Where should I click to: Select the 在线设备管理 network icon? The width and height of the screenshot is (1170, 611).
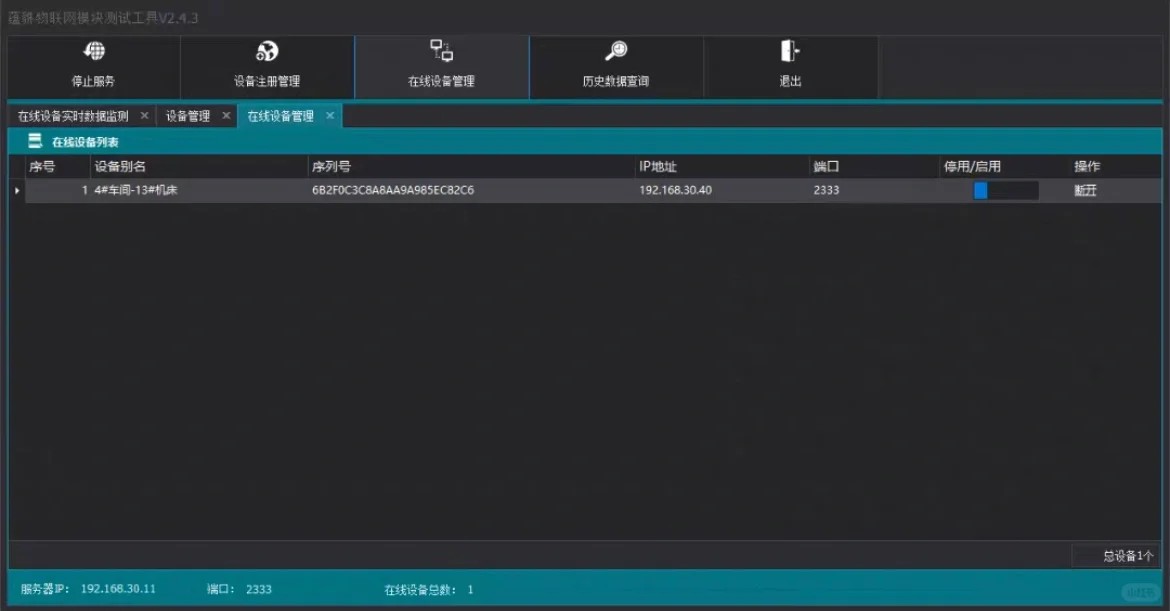coord(441,51)
